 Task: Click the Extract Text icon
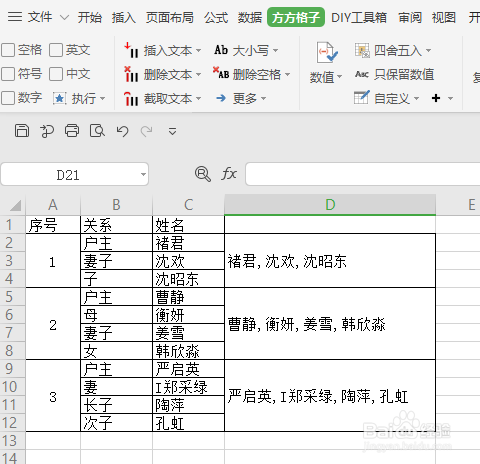131,99
